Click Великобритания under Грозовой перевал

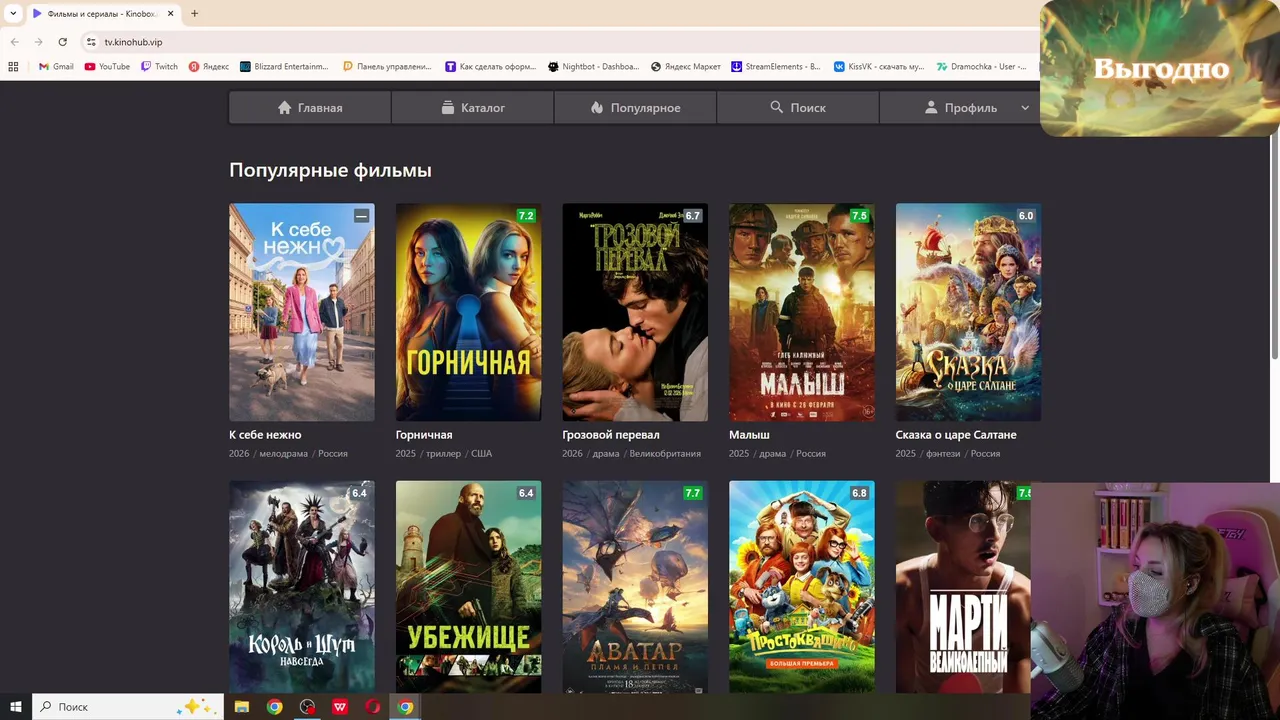[x=665, y=454]
